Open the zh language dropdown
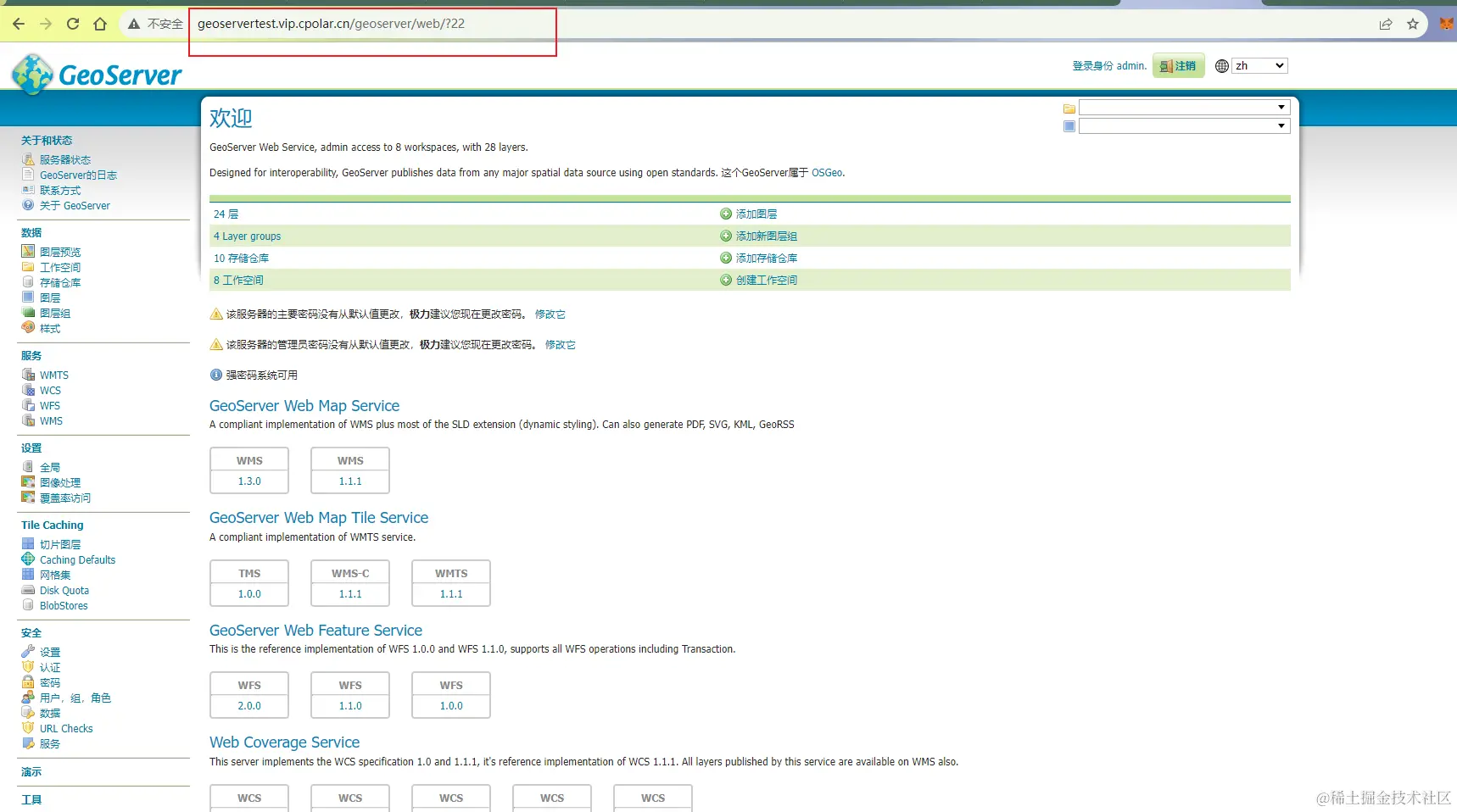 coord(1260,66)
